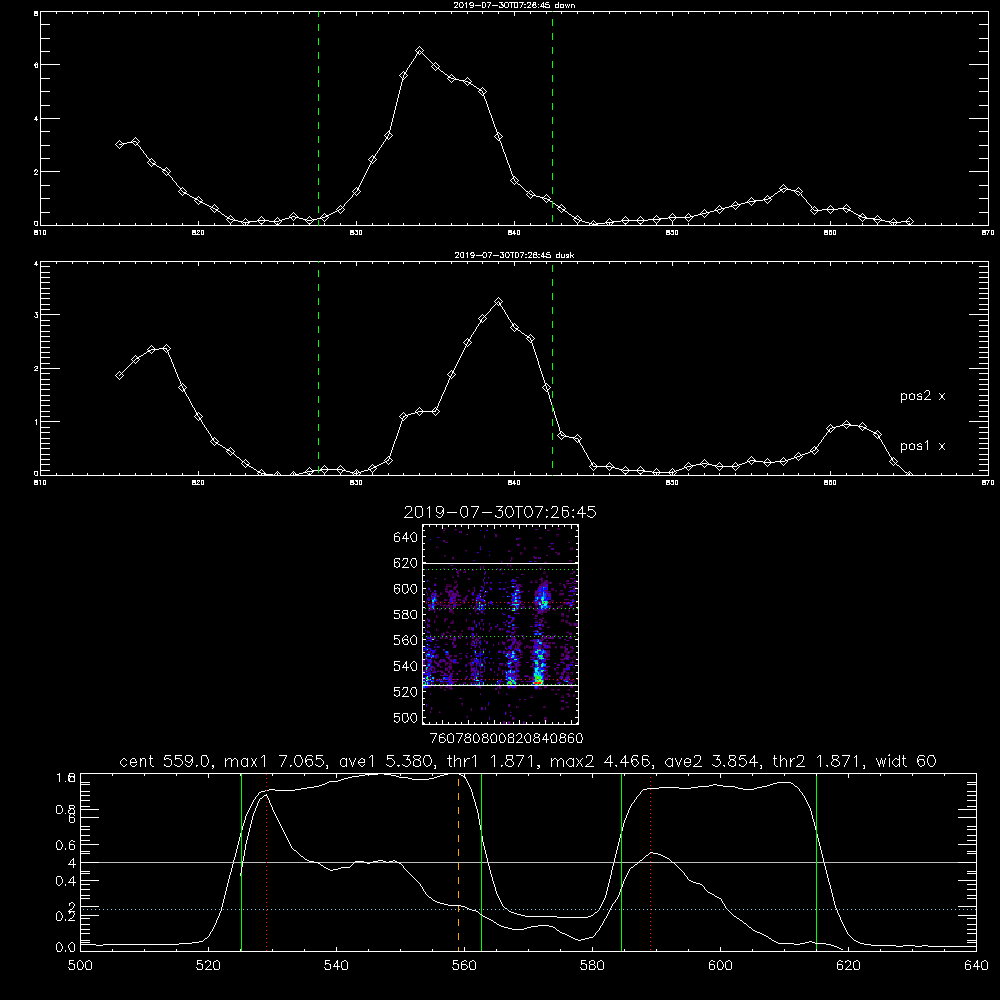
Task: Click the 0.0 label on bottom plot y-axis
Action: (x=66, y=948)
